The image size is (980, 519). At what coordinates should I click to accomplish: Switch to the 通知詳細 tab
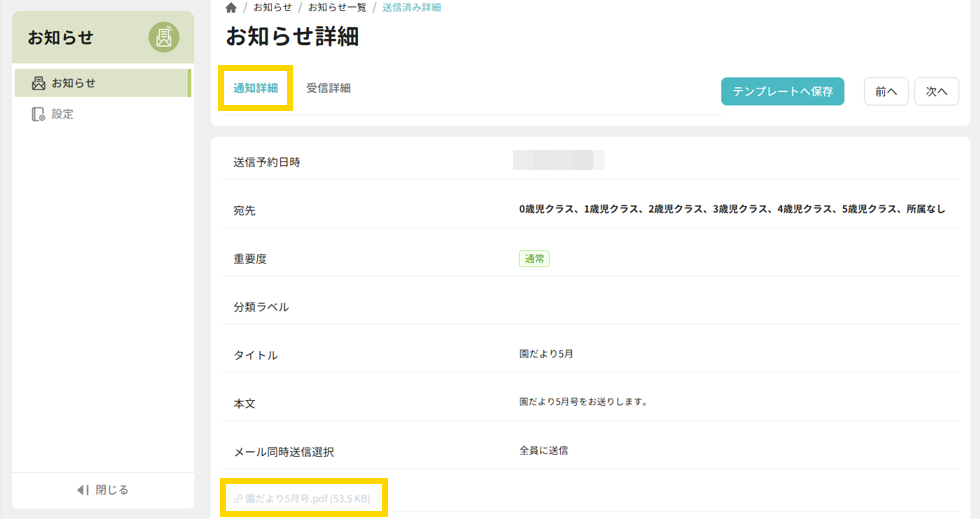pos(255,88)
